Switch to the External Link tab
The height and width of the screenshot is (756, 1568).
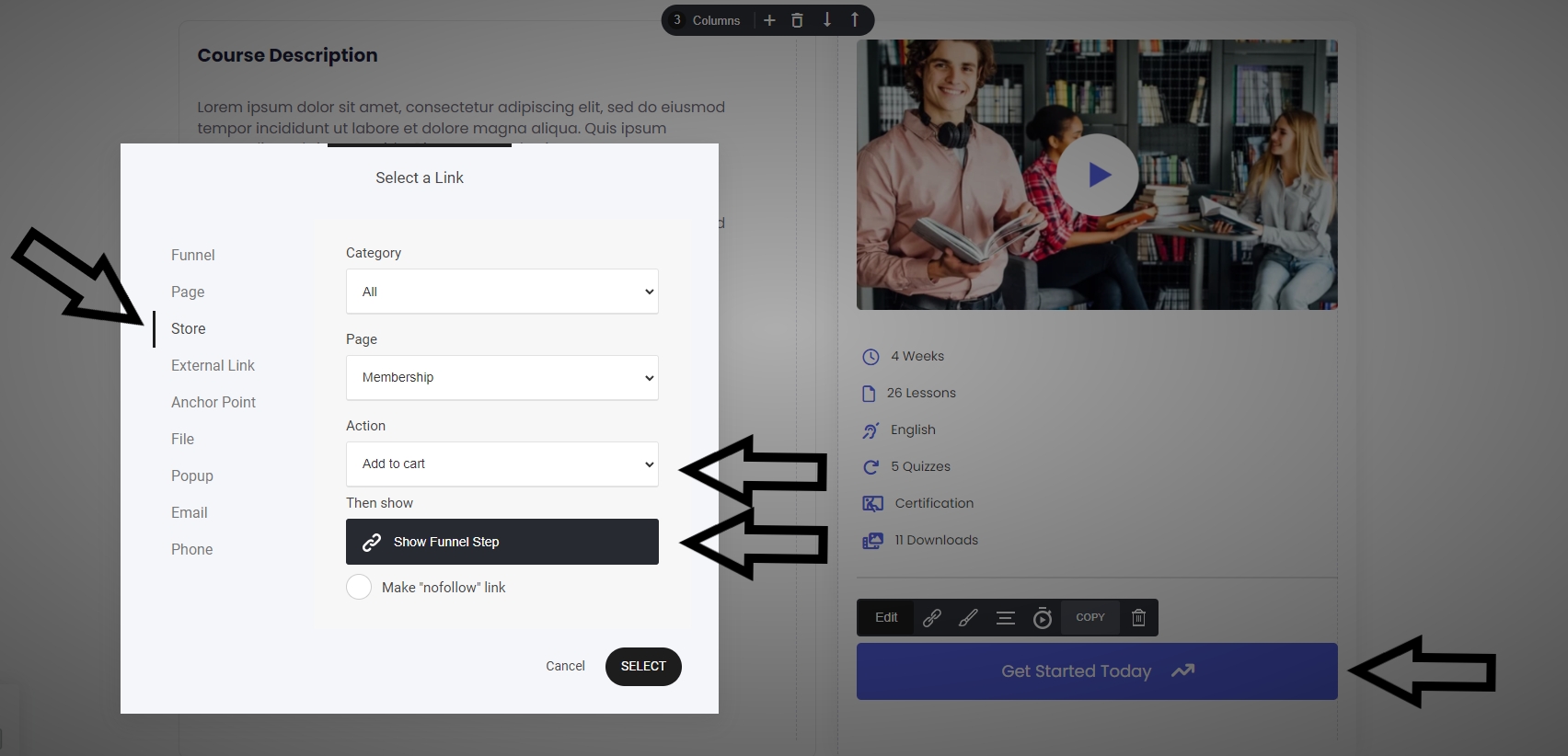[x=213, y=365]
